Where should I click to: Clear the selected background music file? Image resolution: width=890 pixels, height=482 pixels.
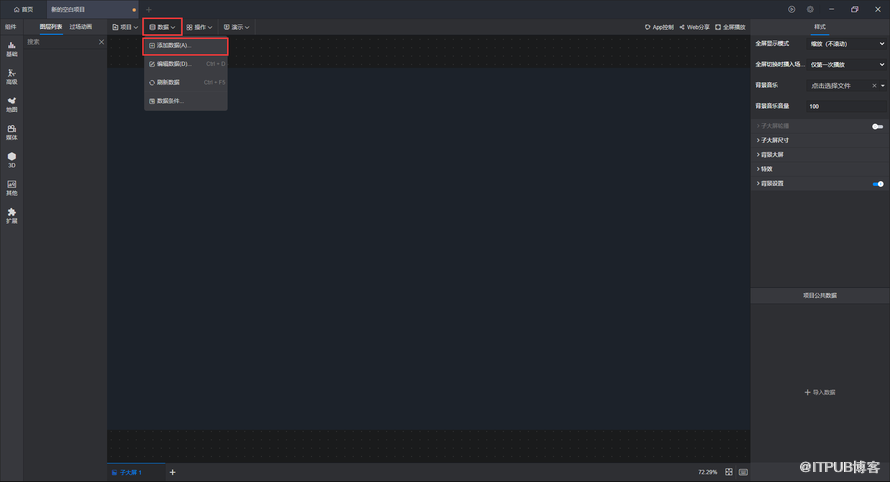pos(874,86)
